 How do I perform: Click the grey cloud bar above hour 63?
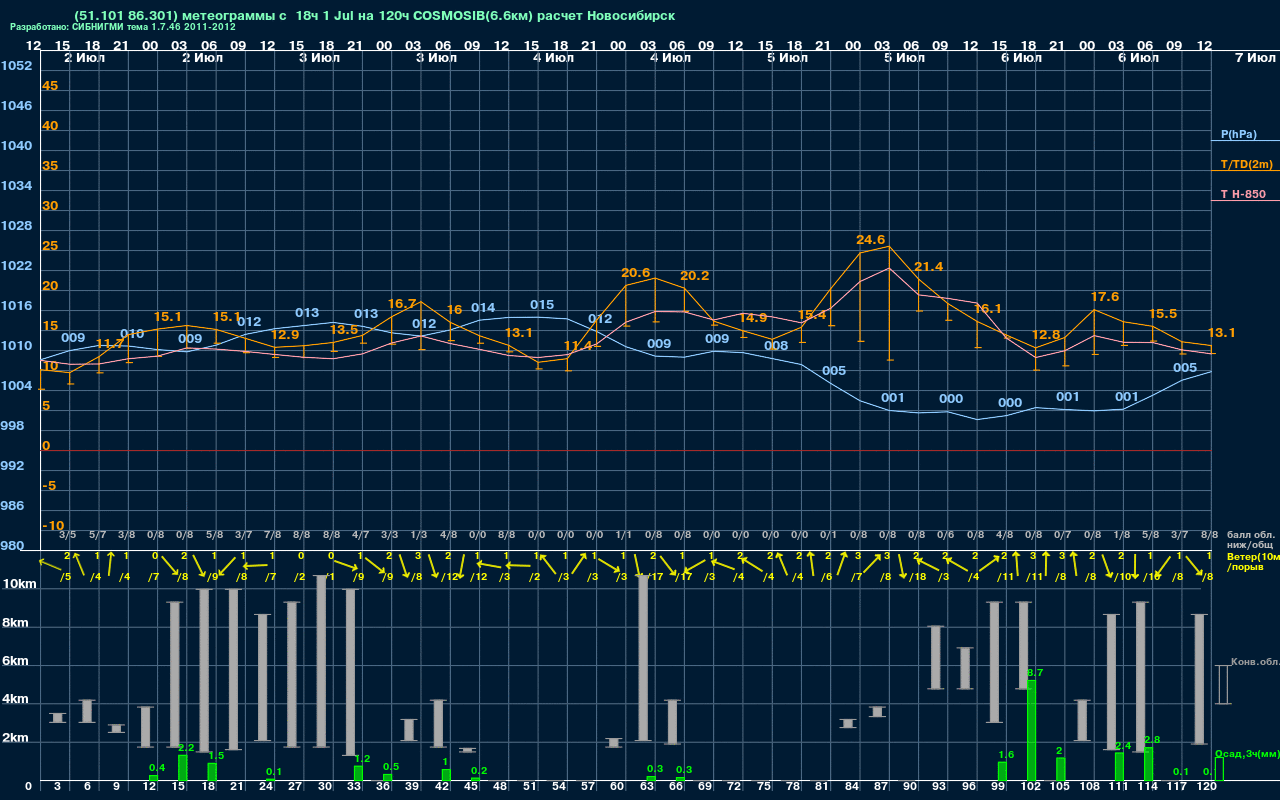coord(643,659)
